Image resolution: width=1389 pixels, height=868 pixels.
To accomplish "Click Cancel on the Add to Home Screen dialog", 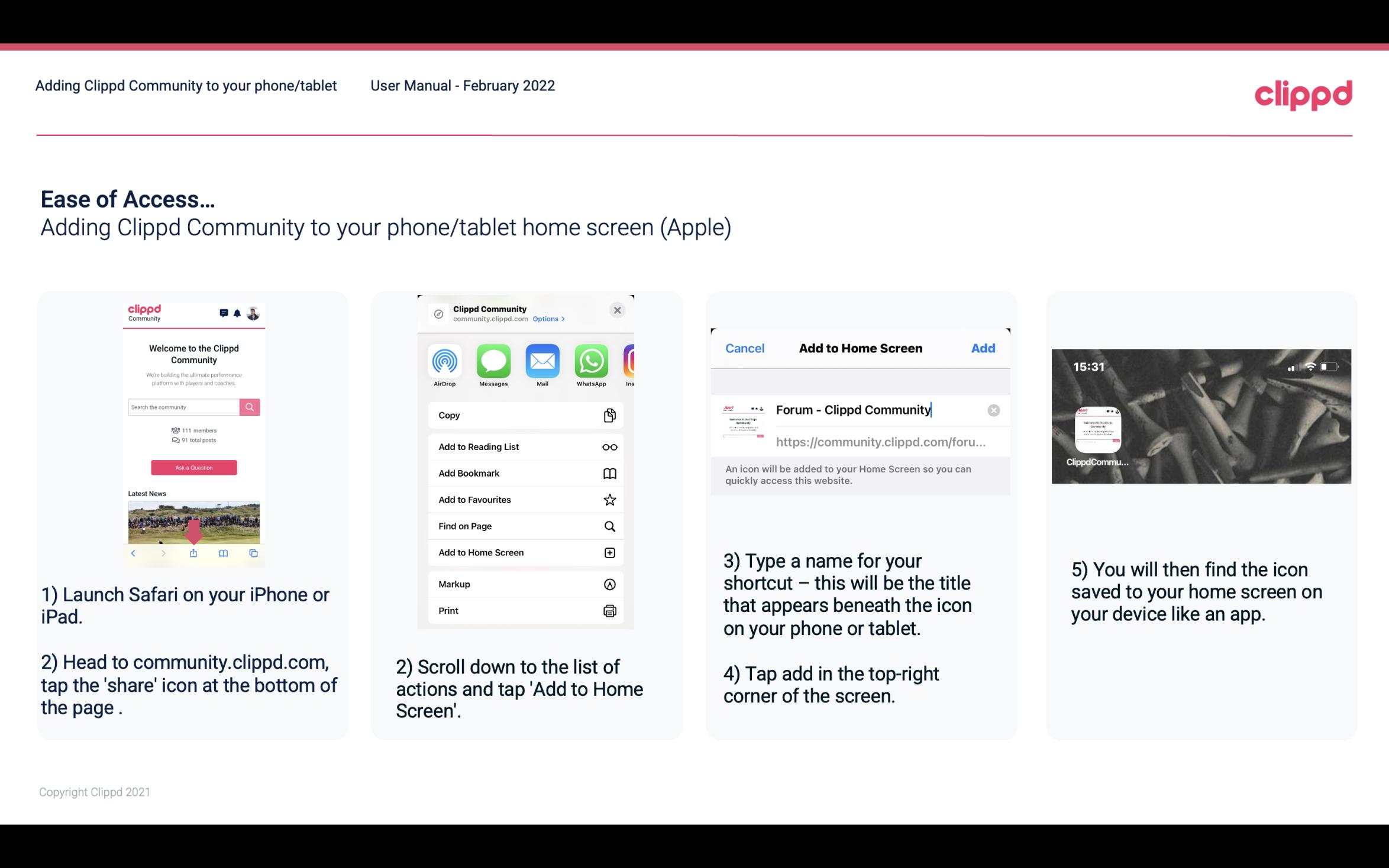I will click(745, 347).
